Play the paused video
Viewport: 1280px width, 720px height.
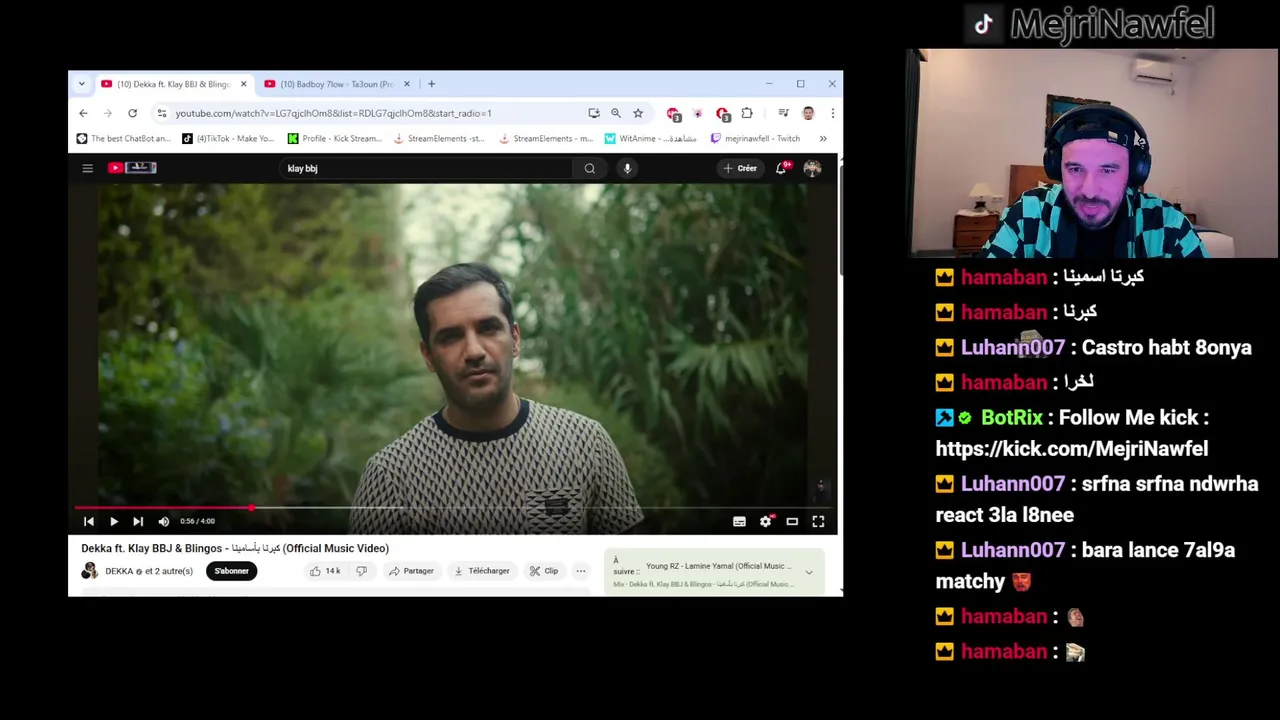(114, 521)
